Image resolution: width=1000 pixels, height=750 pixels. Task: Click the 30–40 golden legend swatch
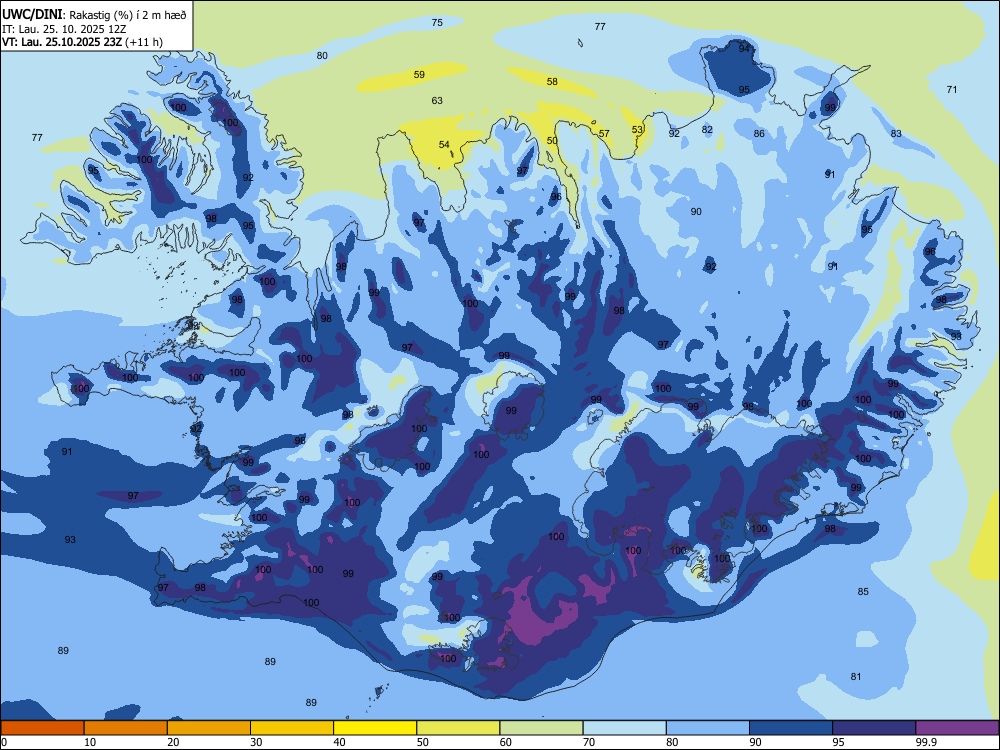292,728
